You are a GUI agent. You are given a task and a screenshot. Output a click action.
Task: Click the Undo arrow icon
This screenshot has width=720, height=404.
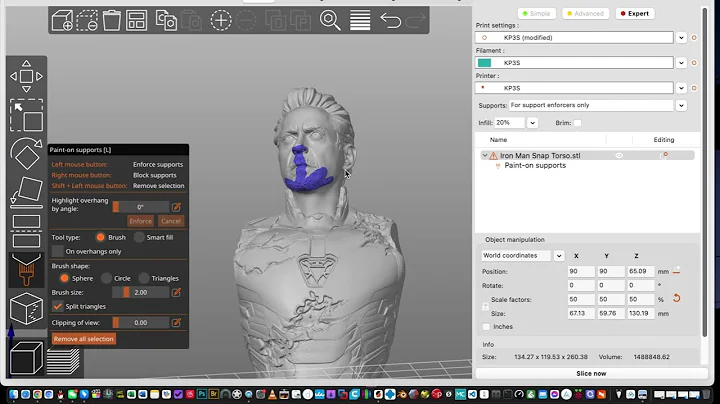(390, 21)
